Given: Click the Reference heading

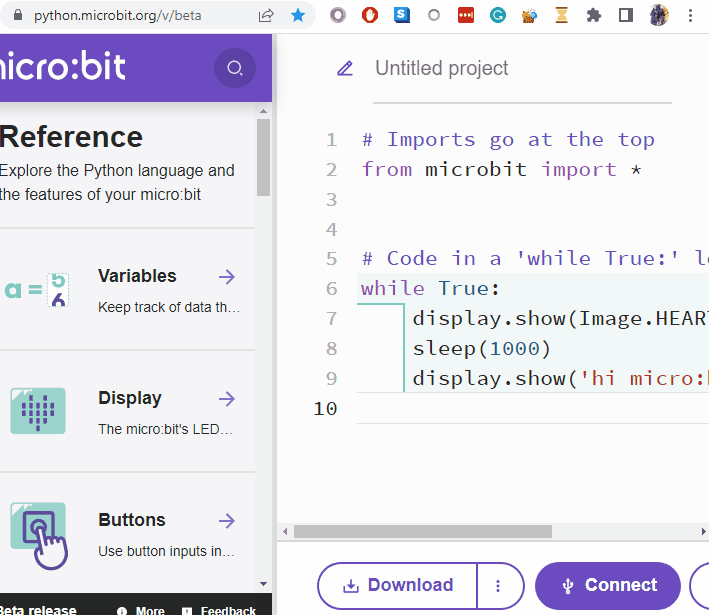Looking at the screenshot, I should 71,137.
